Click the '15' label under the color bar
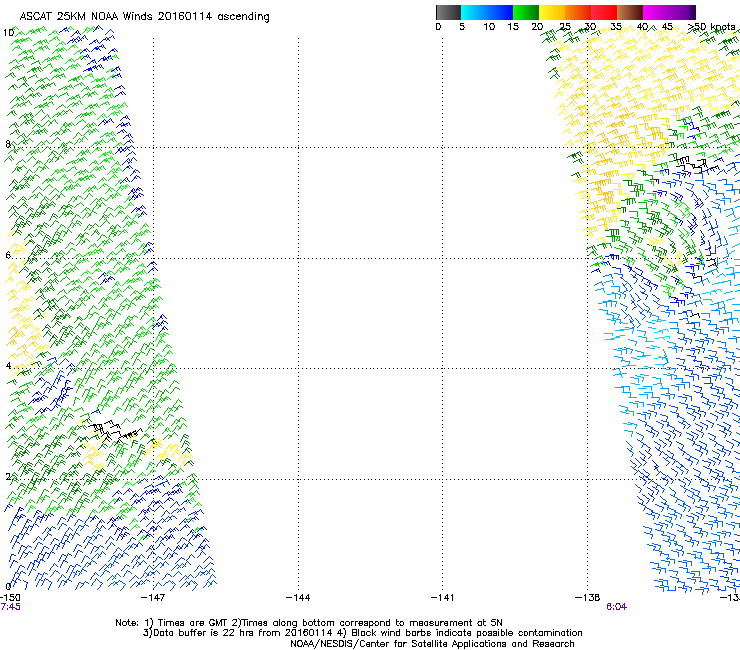Image resolution: width=740 pixels, height=650 pixels. click(x=513, y=26)
